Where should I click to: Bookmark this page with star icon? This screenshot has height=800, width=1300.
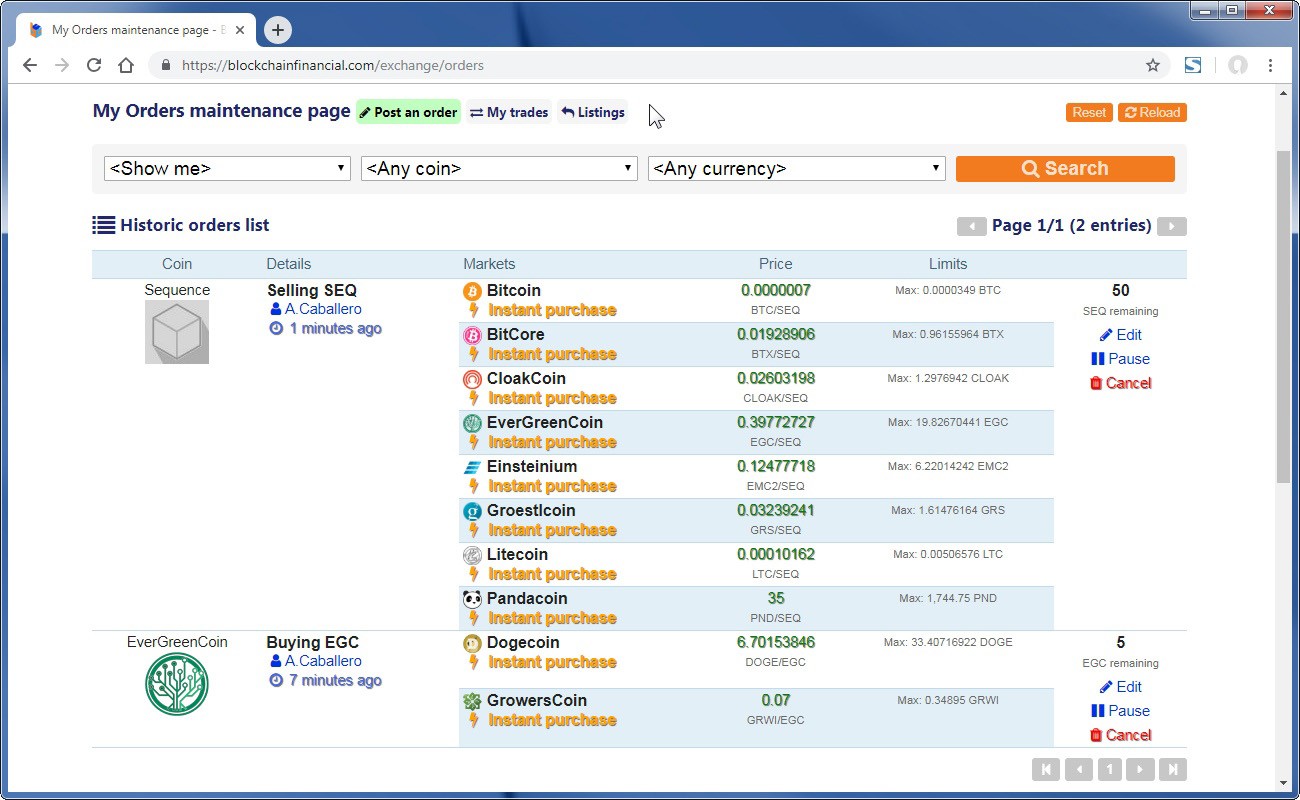click(1152, 65)
